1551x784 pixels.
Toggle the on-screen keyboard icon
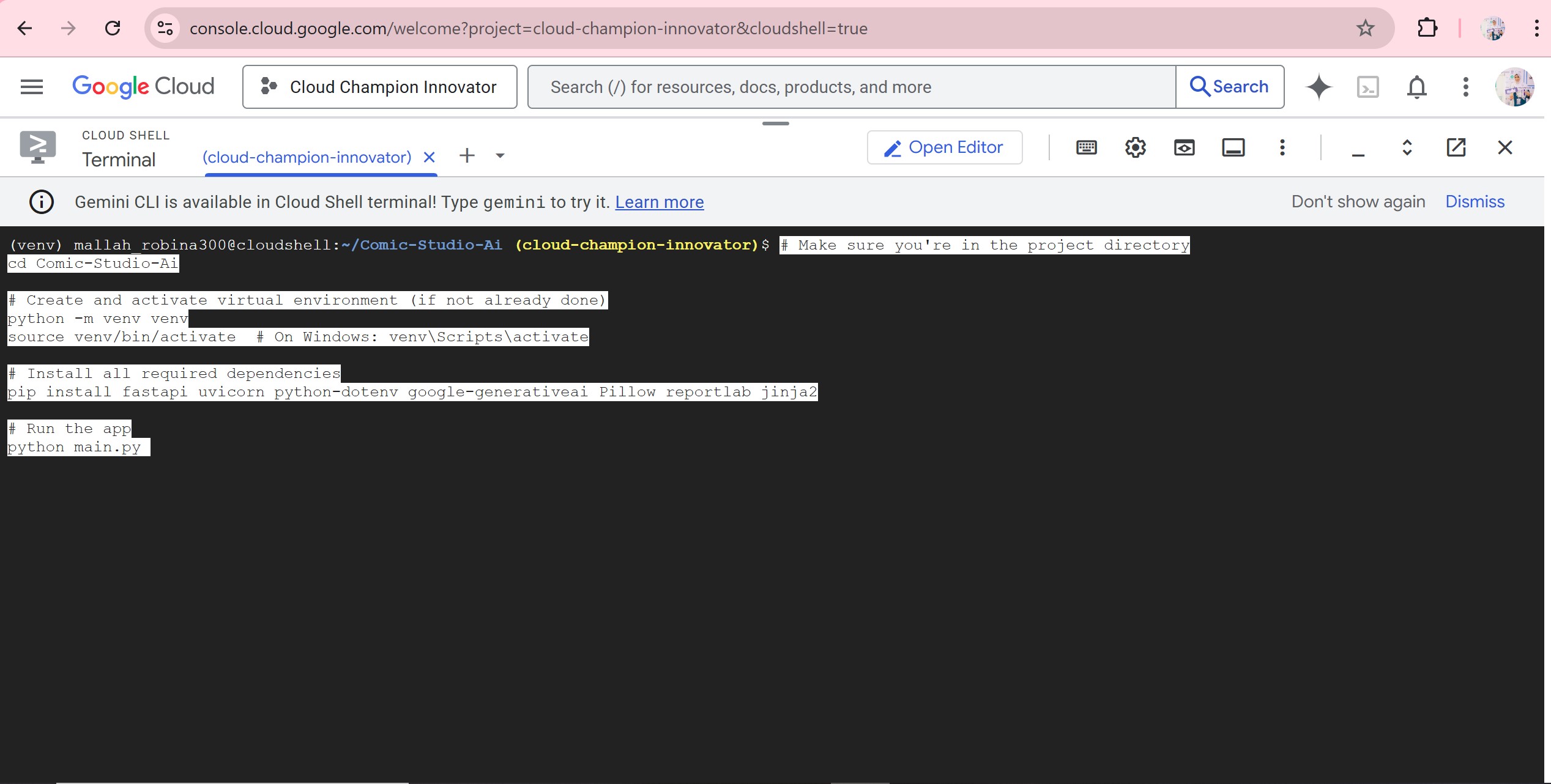pyautogui.click(x=1086, y=147)
